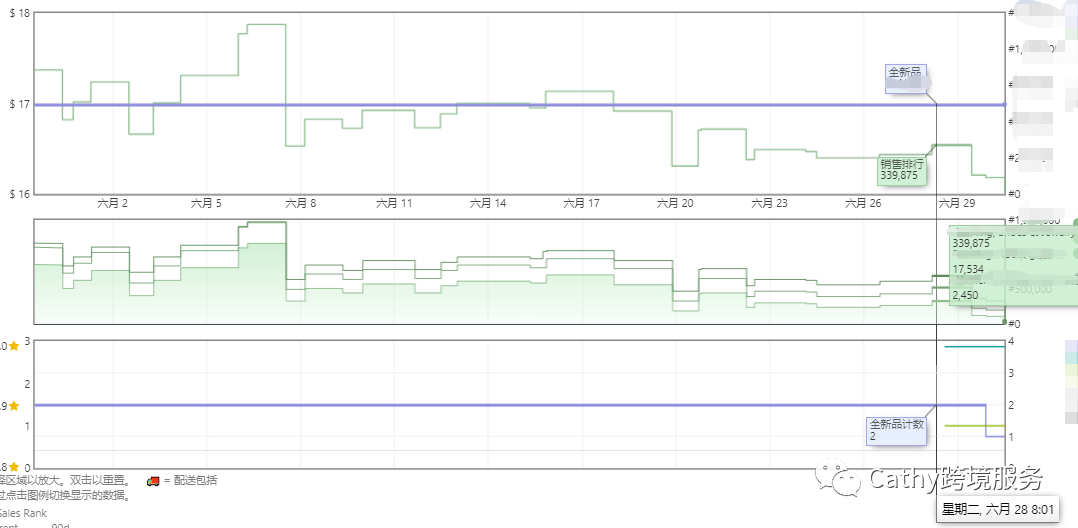The image size is (1078, 528).
Task: Click the 六月 20 date label
Action: (x=675, y=204)
